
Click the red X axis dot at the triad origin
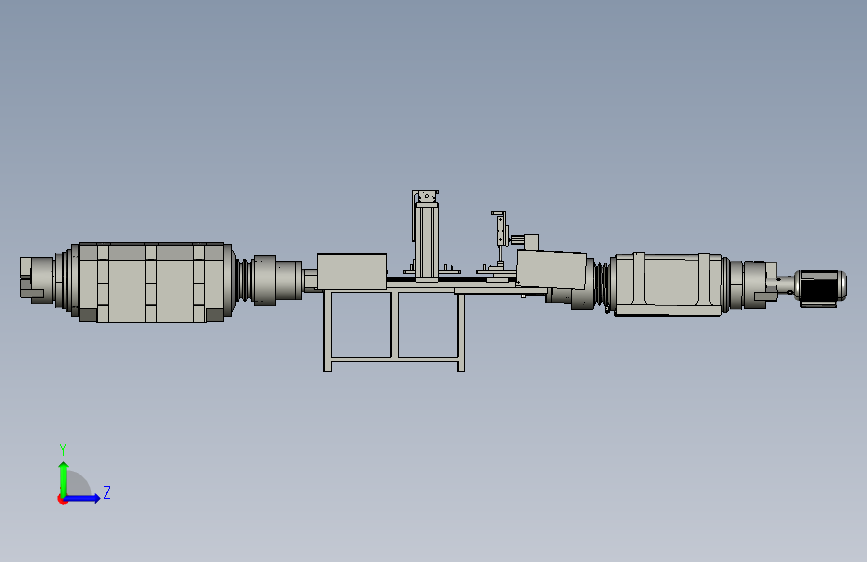point(62,499)
